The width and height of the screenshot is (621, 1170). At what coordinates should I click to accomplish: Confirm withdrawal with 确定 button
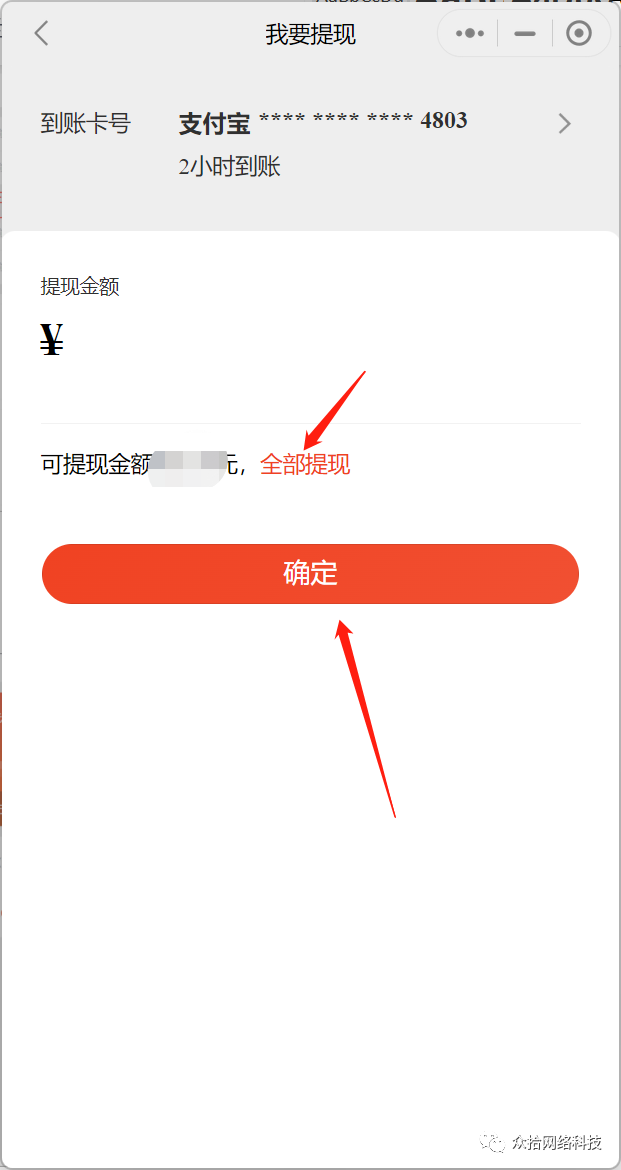coord(310,574)
